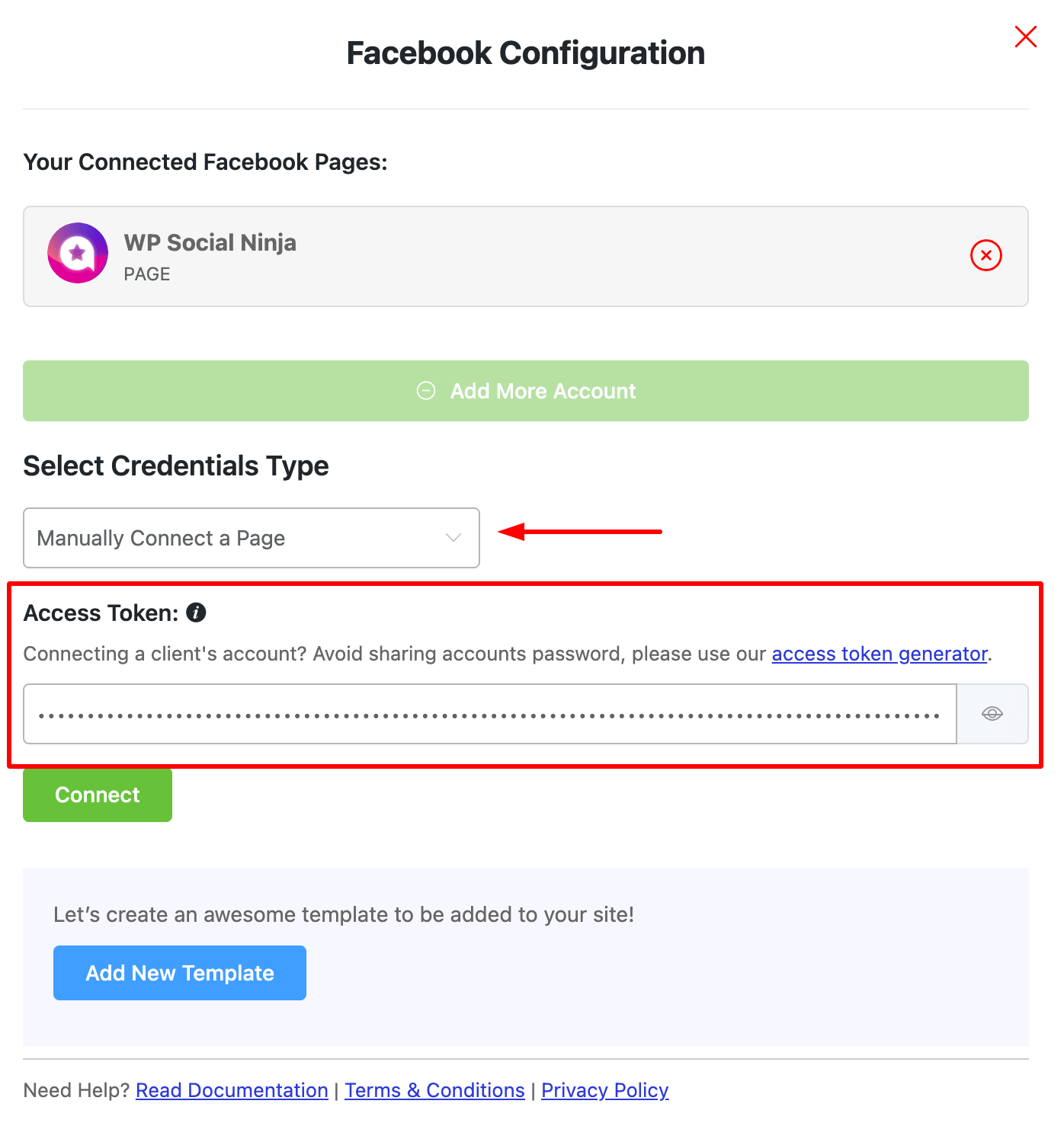Open the Terms & Conditions link
Viewport: 1064px width, 1123px height.
coord(434,1090)
